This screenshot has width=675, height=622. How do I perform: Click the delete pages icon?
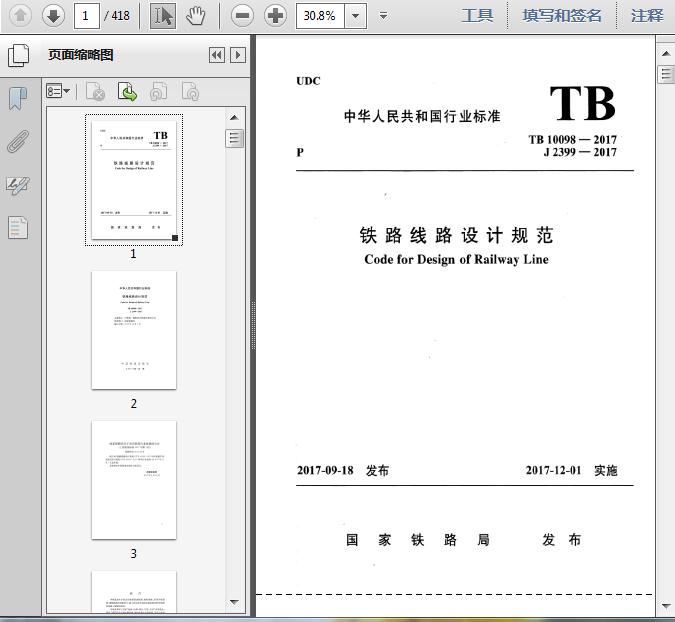pos(95,91)
